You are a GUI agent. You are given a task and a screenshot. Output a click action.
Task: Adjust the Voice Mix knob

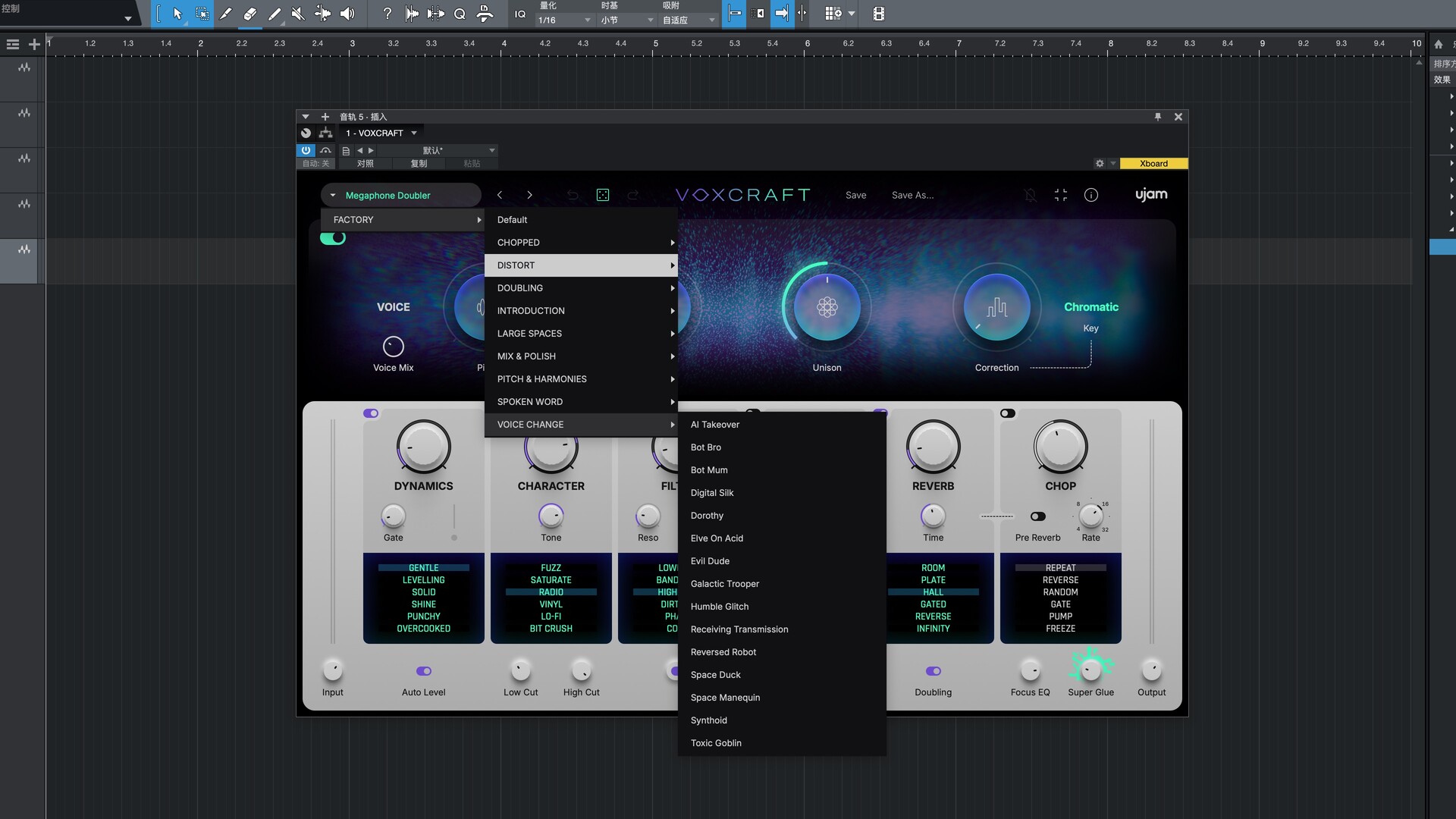click(x=393, y=347)
